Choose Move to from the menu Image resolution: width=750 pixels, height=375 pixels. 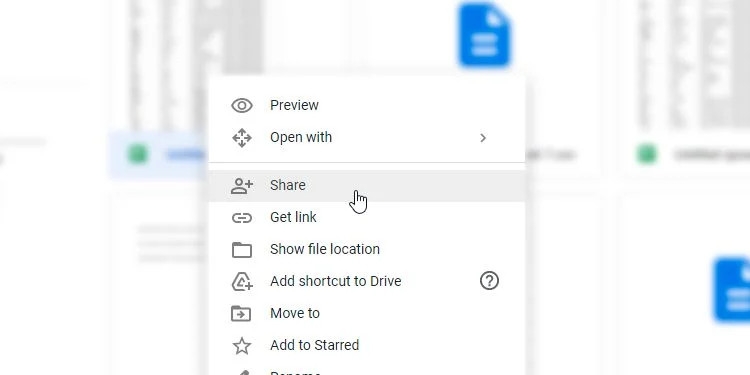(x=367, y=313)
